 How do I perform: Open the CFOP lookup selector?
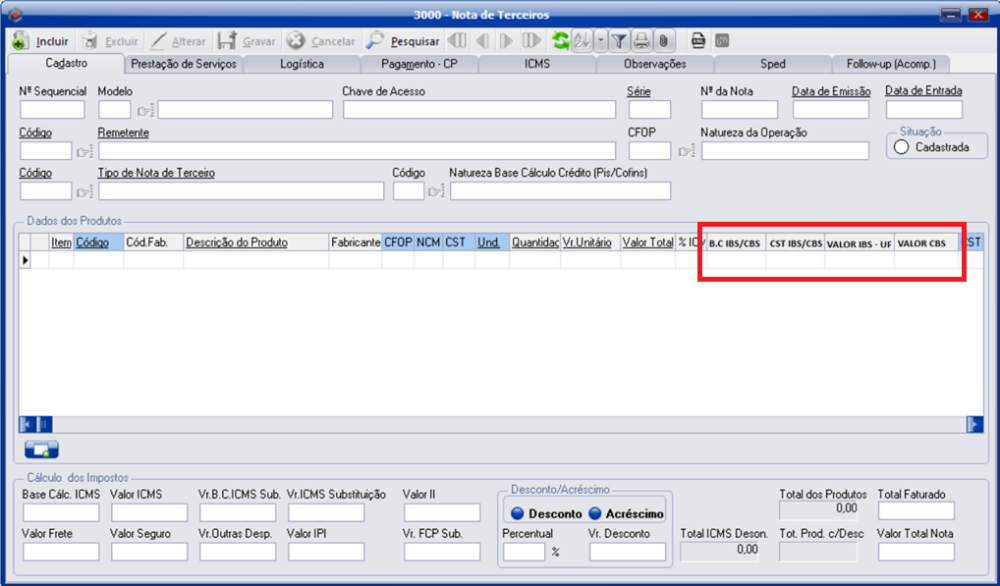click(x=686, y=152)
